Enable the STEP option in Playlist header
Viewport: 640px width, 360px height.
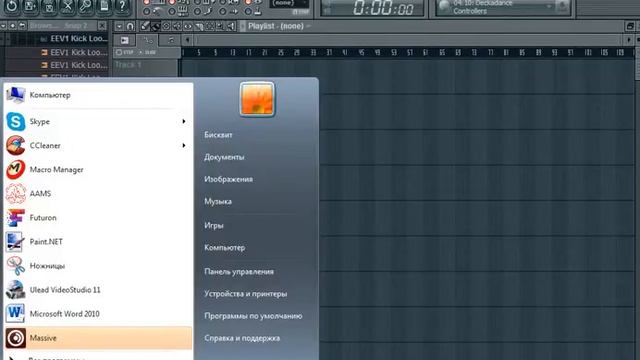(x=124, y=52)
